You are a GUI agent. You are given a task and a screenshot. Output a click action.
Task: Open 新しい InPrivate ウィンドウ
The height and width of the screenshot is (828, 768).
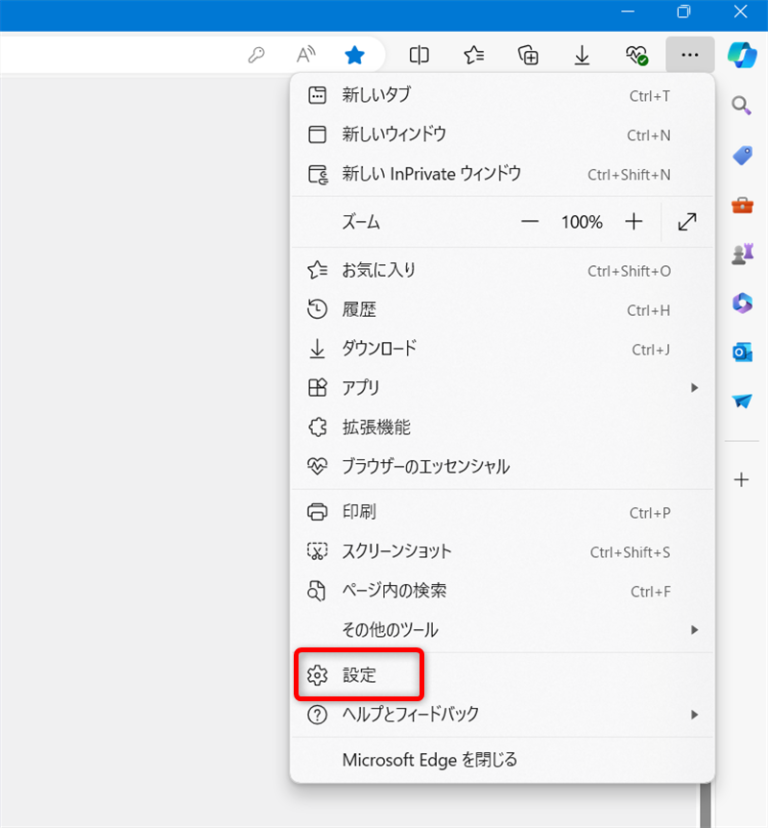pos(502,174)
